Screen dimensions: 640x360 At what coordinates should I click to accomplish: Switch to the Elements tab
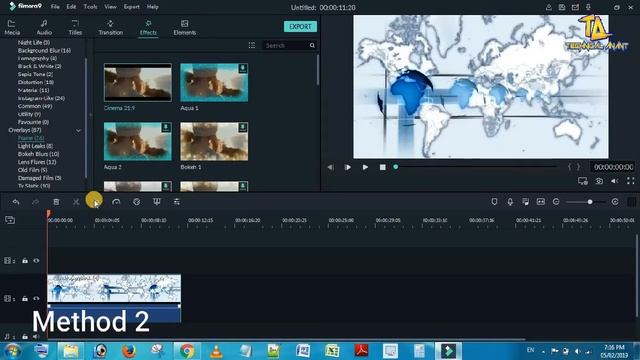tap(184, 27)
